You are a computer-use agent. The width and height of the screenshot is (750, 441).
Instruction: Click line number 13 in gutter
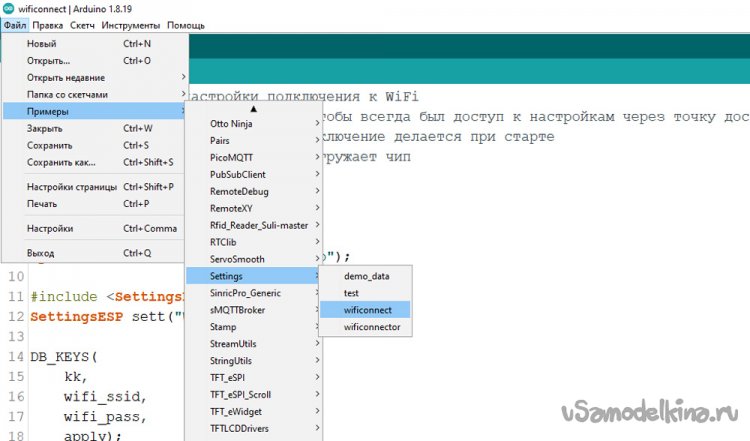point(16,337)
